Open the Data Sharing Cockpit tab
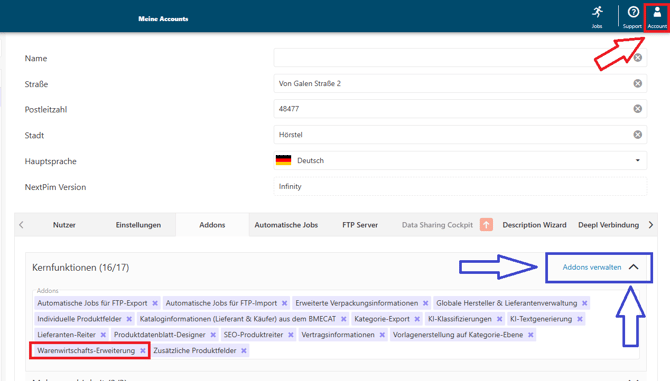 pos(437,225)
